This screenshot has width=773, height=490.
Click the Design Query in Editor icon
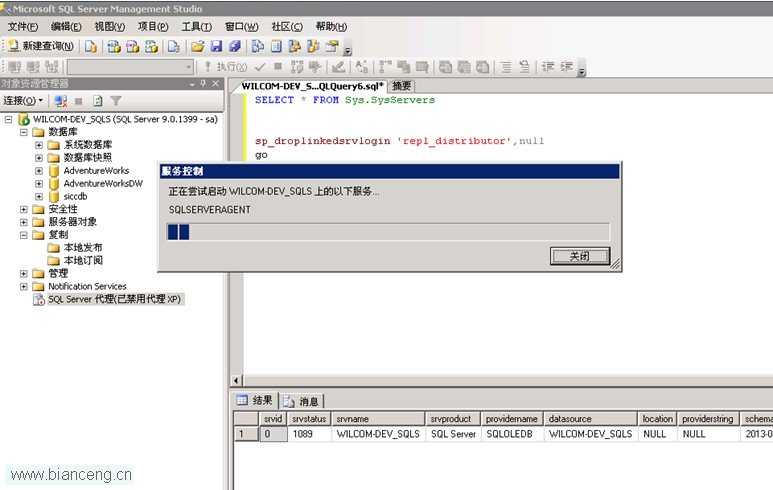tap(338, 67)
